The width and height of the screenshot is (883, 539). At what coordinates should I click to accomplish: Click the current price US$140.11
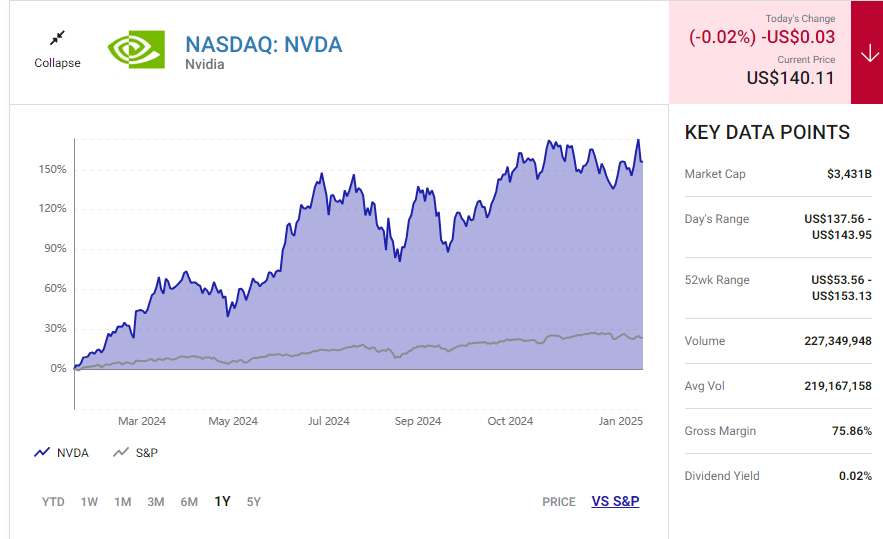(x=791, y=78)
